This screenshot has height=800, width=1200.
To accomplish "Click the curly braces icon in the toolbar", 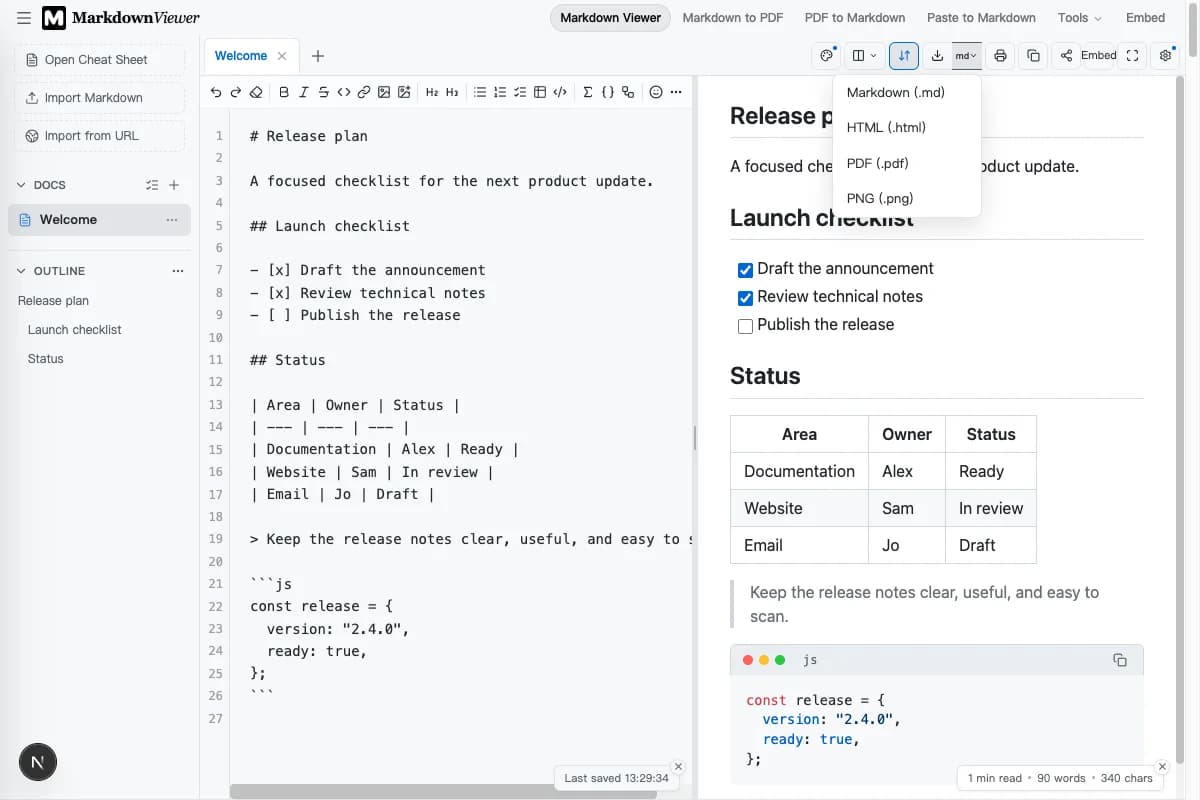I will coord(608,92).
